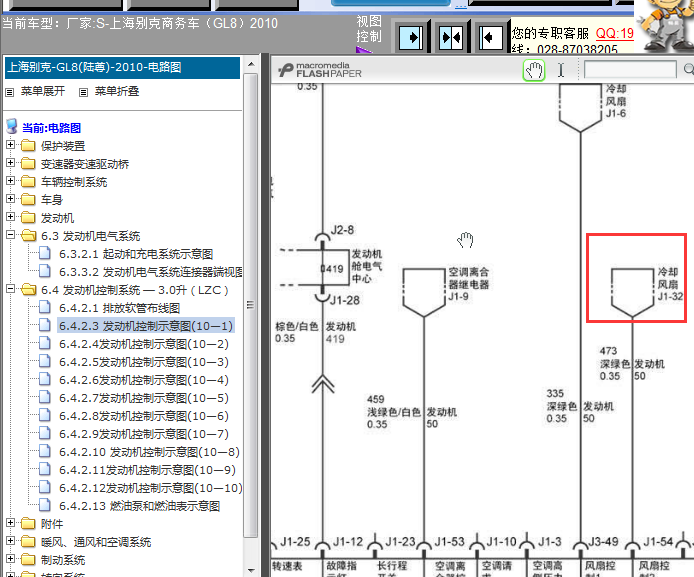Screen dimensions: 694x577
Task: Click the 保护装置 folder icon
Action: tap(28, 145)
